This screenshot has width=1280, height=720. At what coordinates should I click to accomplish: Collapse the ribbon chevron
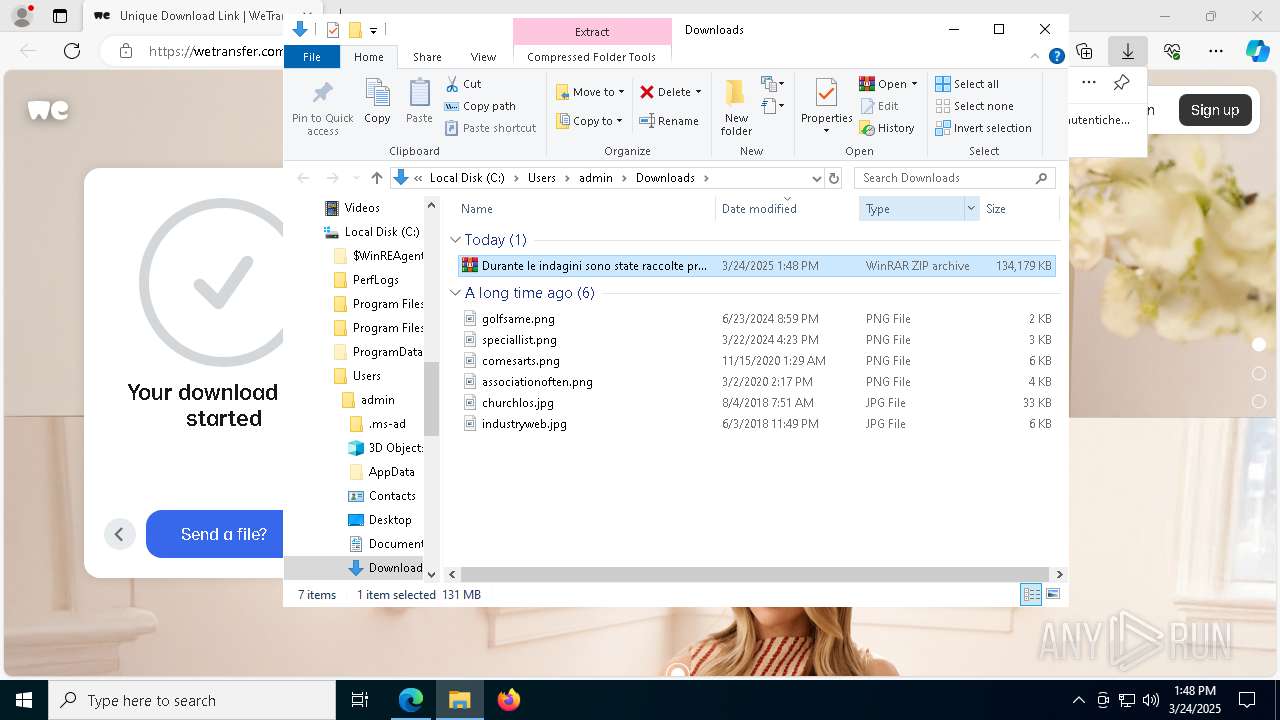(1035, 57)
